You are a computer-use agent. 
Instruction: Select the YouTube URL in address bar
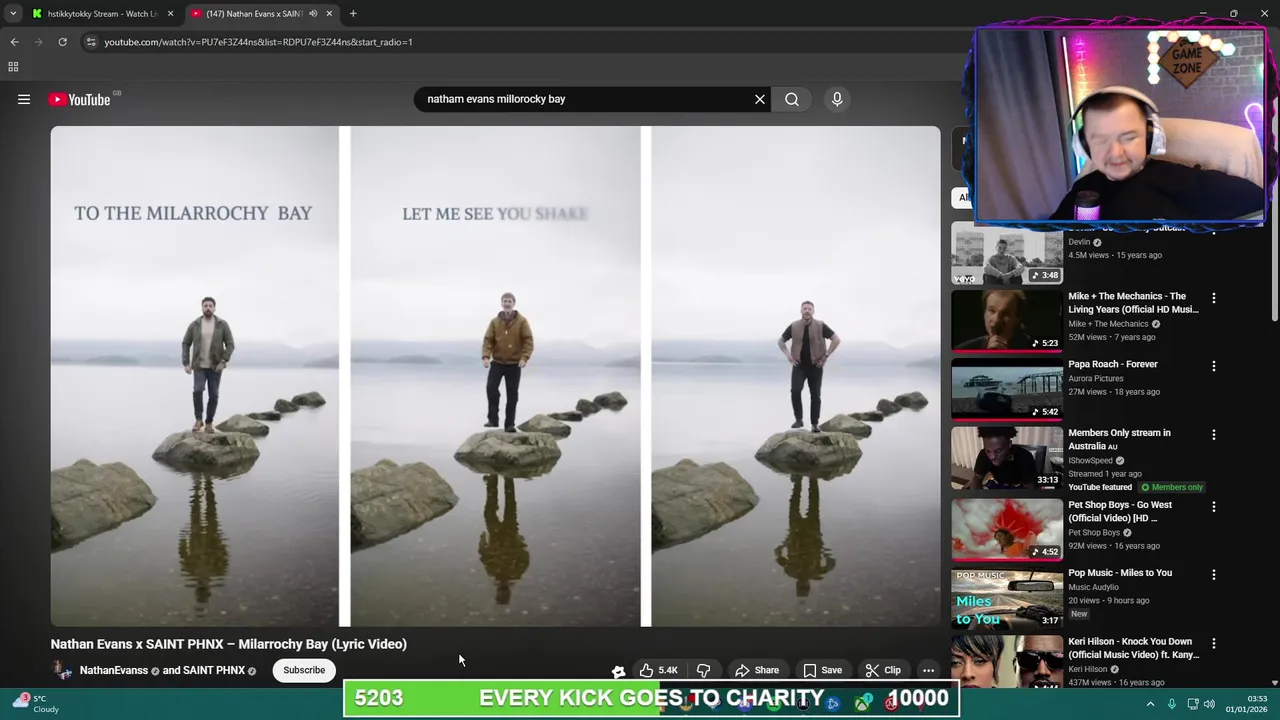click(x=258, y=42)
